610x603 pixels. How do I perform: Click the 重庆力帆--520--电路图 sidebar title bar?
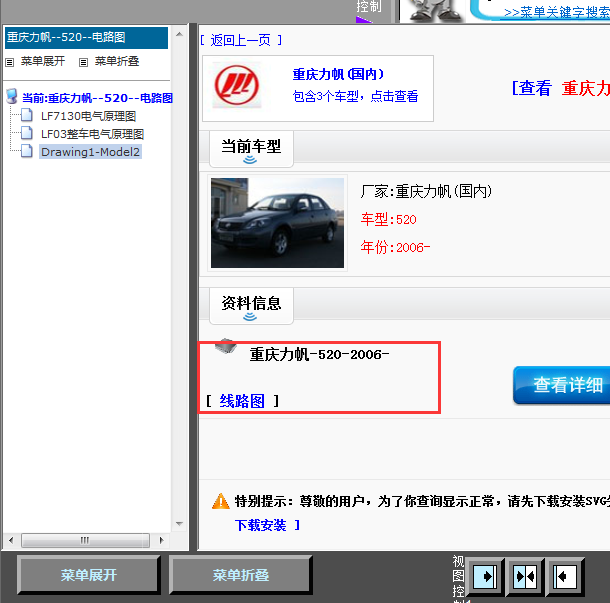pos(86,37)
